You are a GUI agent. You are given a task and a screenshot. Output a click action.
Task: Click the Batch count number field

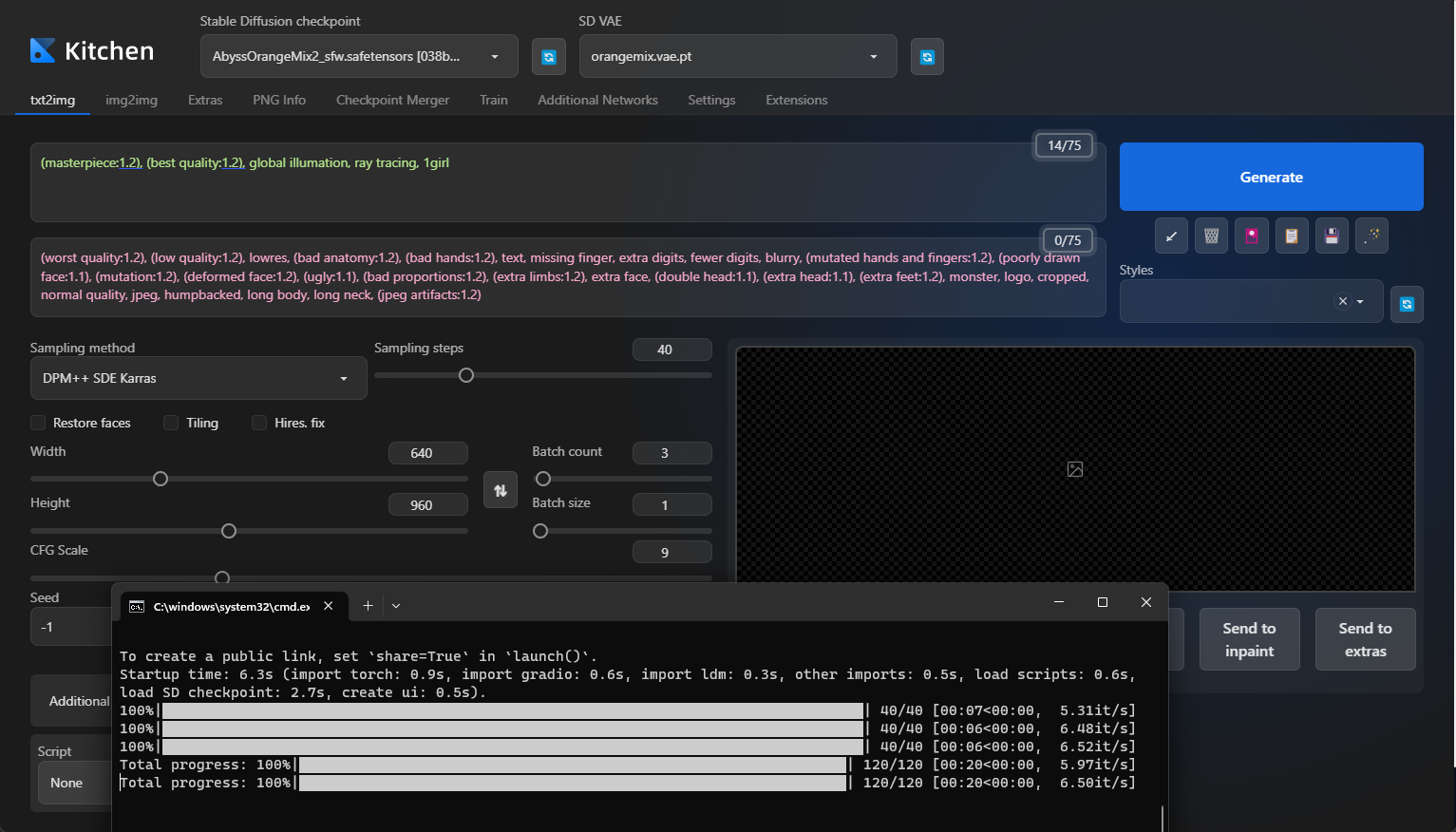(x=671, y=453)
